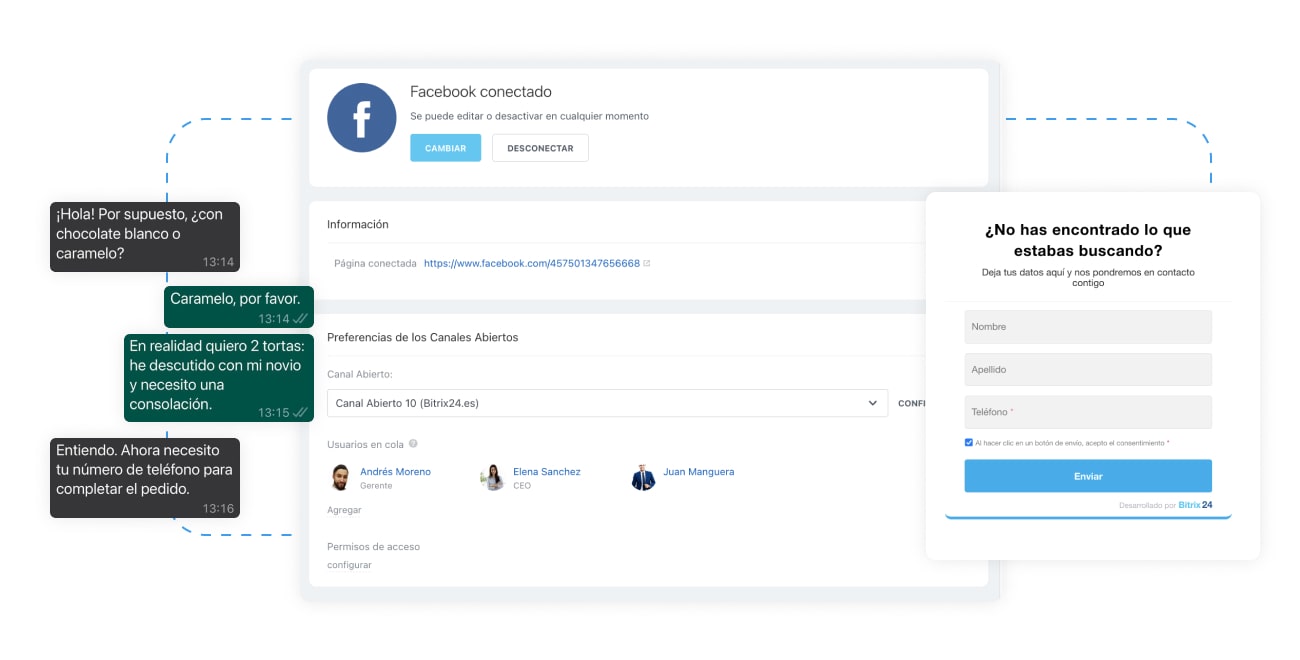Click configurar under Permisos de acceso
The height and width of the screenshot is (660, 1300).
click(349, 565)
